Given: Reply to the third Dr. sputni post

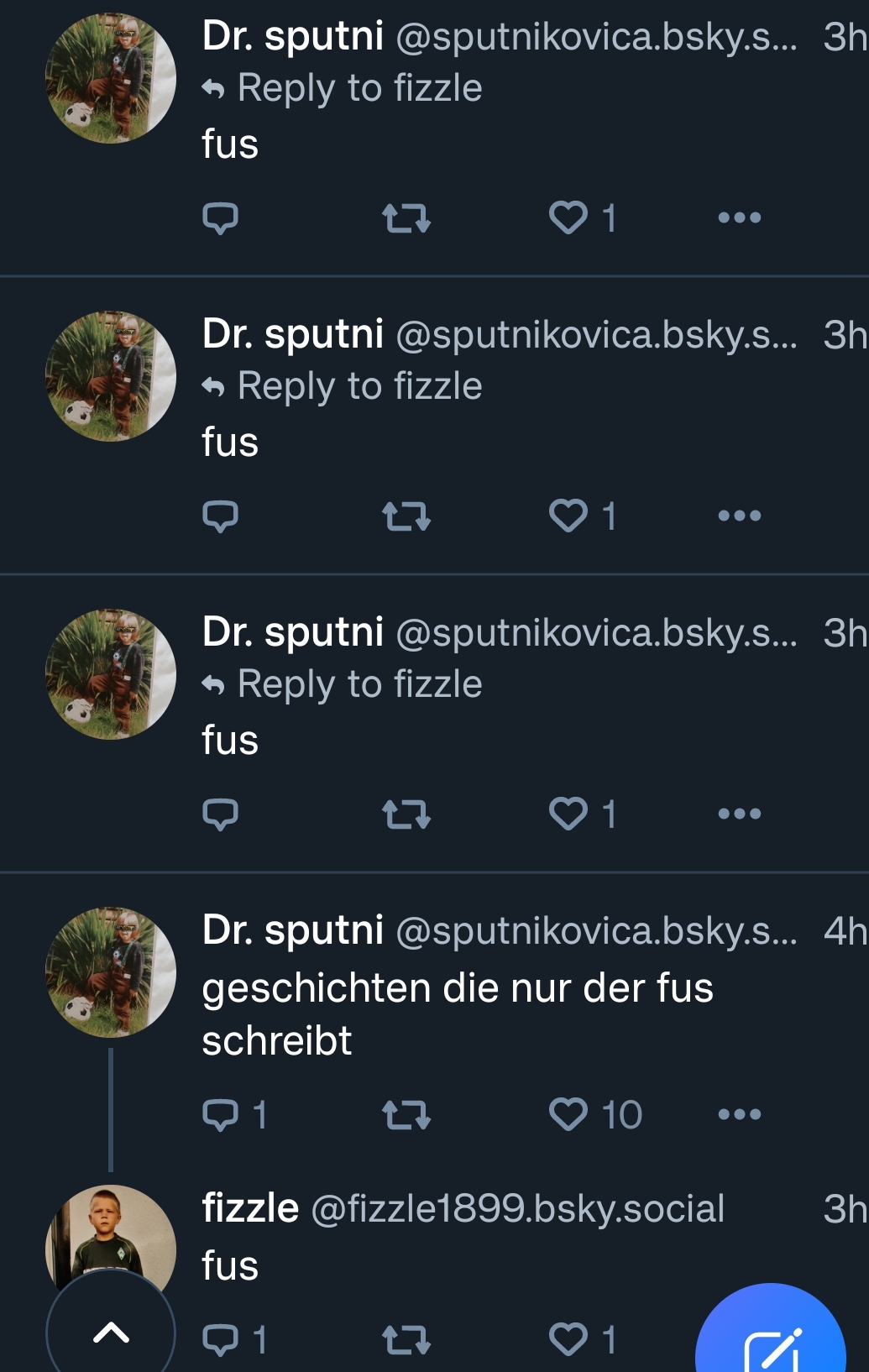Looking at the screenshot, I should click(x=220, y=814).
